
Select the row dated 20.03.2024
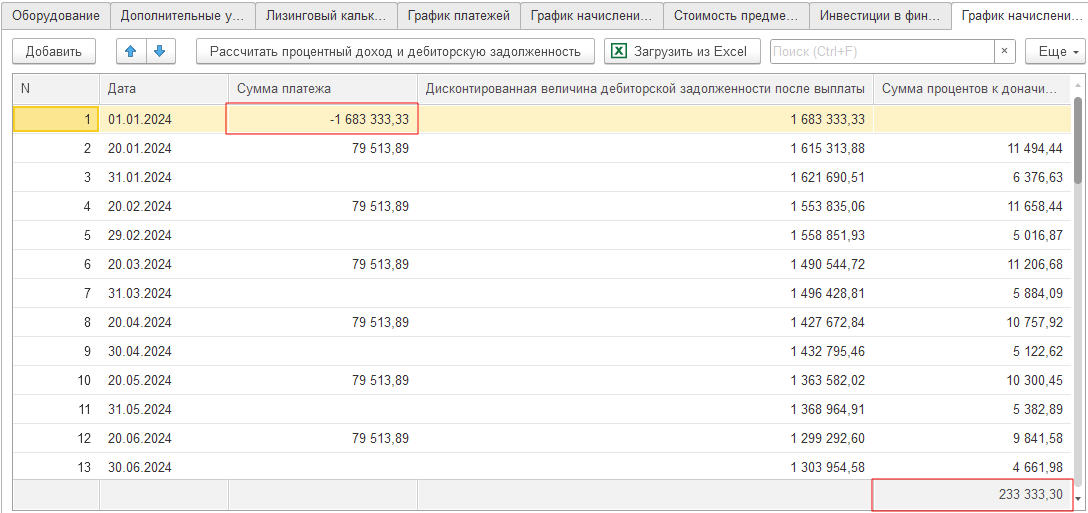140,265
